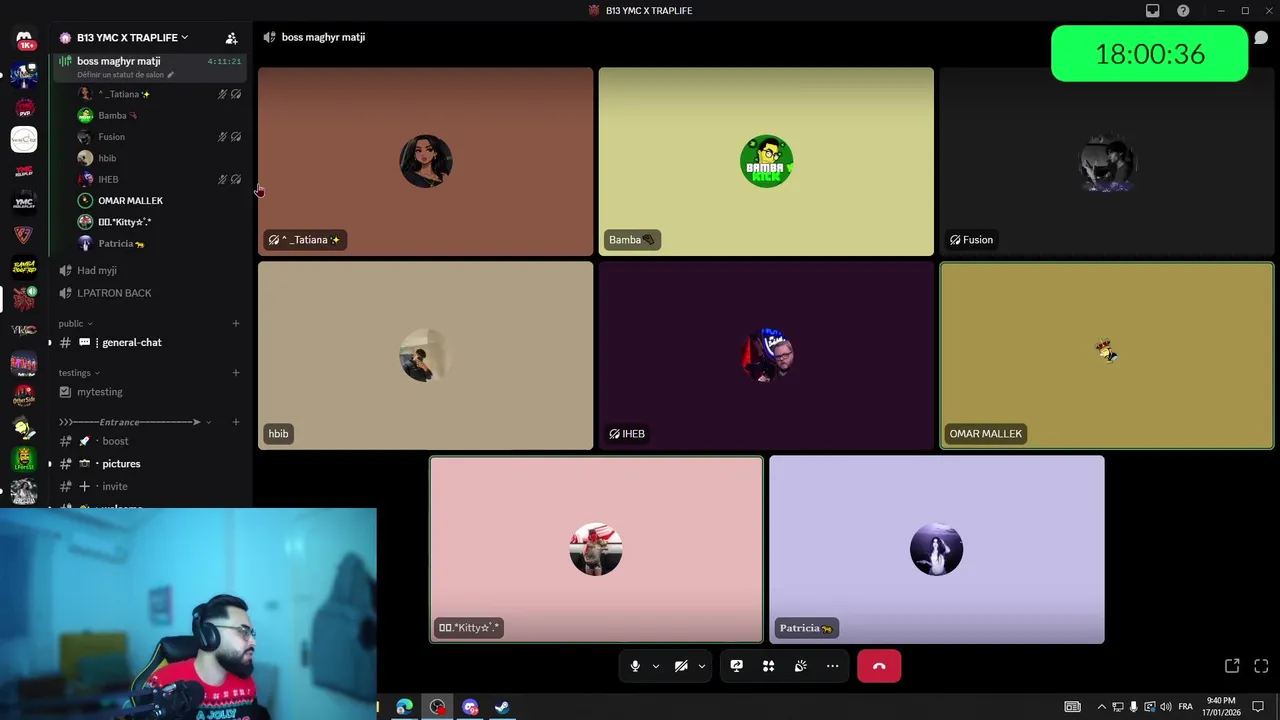Focus the Bamba video tile
The width and height of the screenshot is (1280, 720).
(x=766, y=162)
